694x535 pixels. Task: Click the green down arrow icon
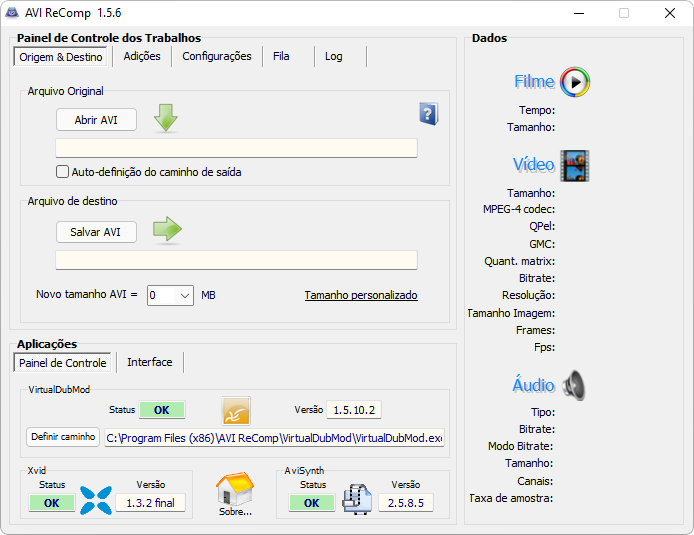tap(166, 119)
